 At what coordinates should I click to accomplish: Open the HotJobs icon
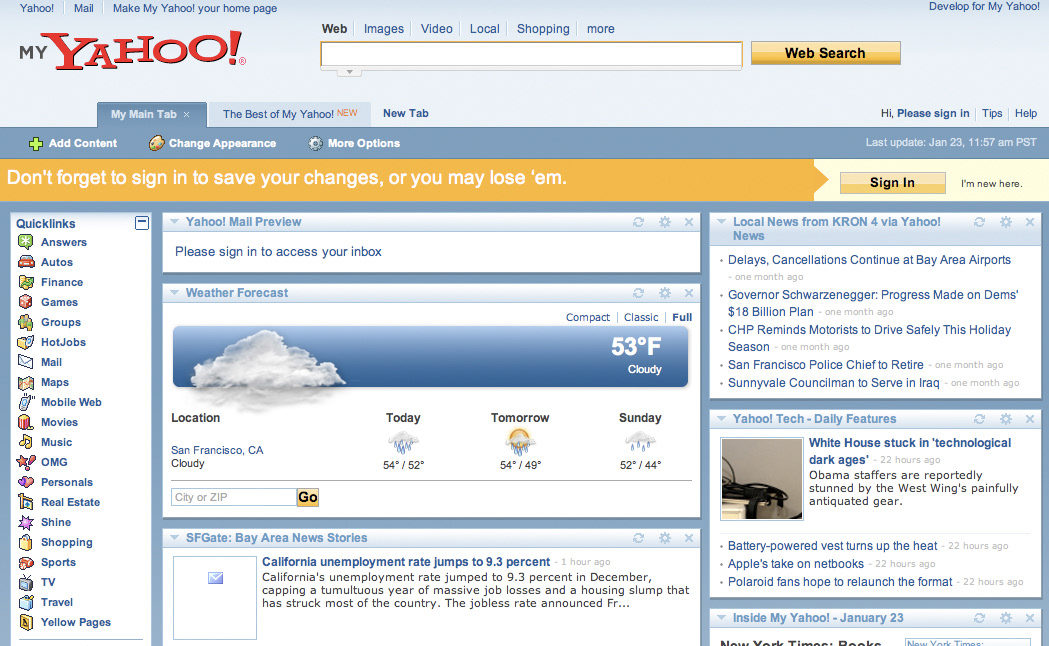25,342
